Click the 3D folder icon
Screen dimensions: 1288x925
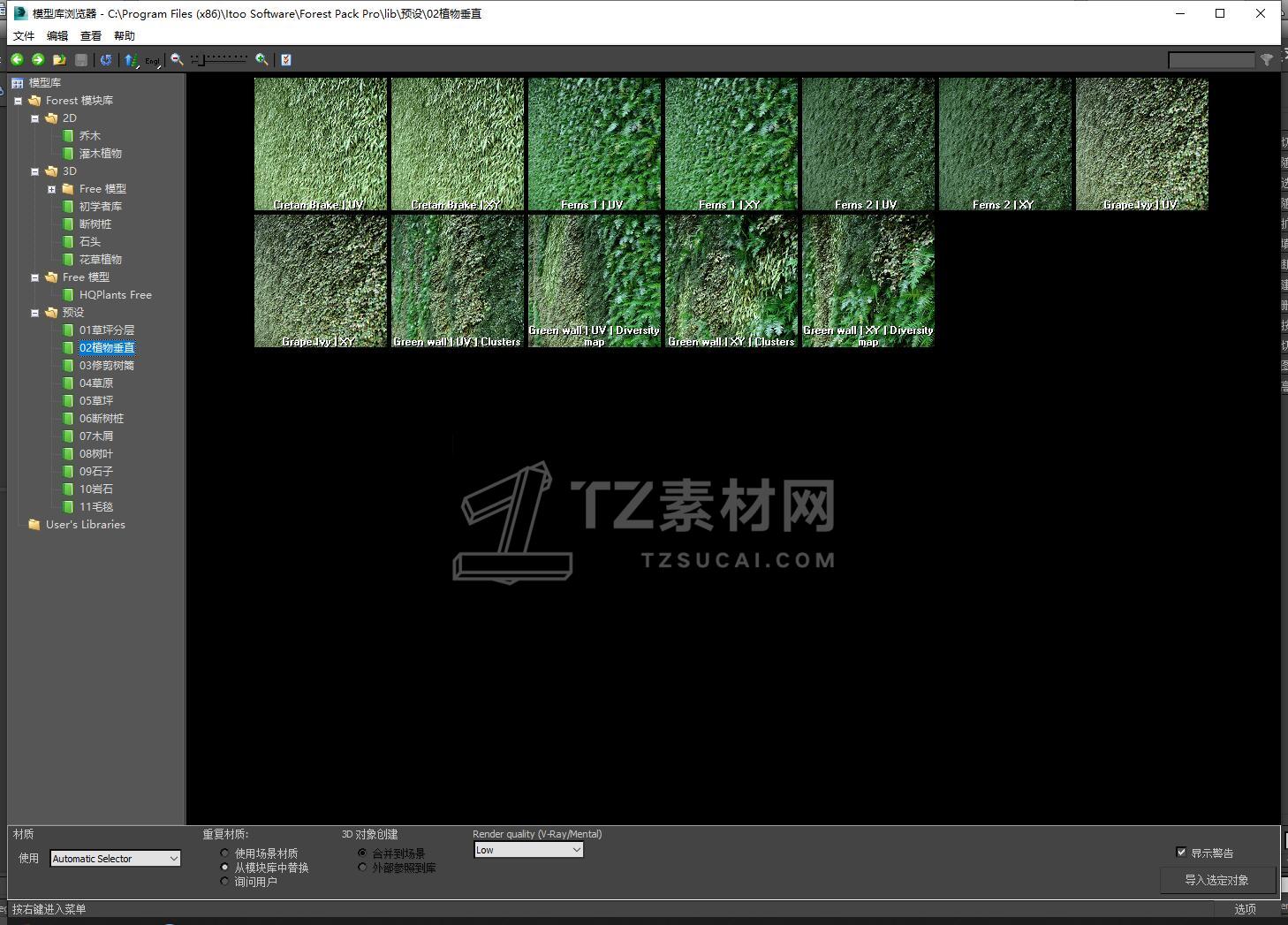coord(51,171)
